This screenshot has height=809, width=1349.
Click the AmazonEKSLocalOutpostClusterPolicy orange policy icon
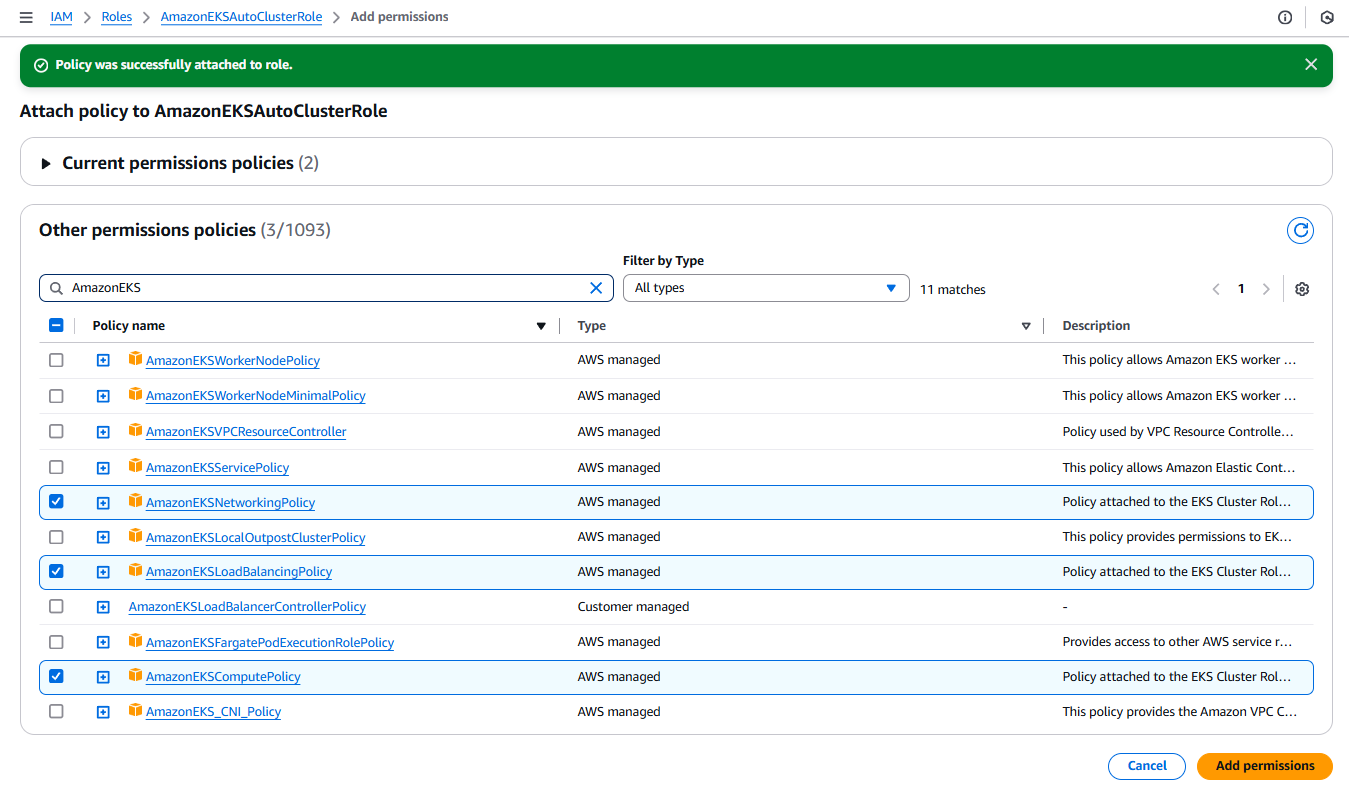[x=135, y=536]
